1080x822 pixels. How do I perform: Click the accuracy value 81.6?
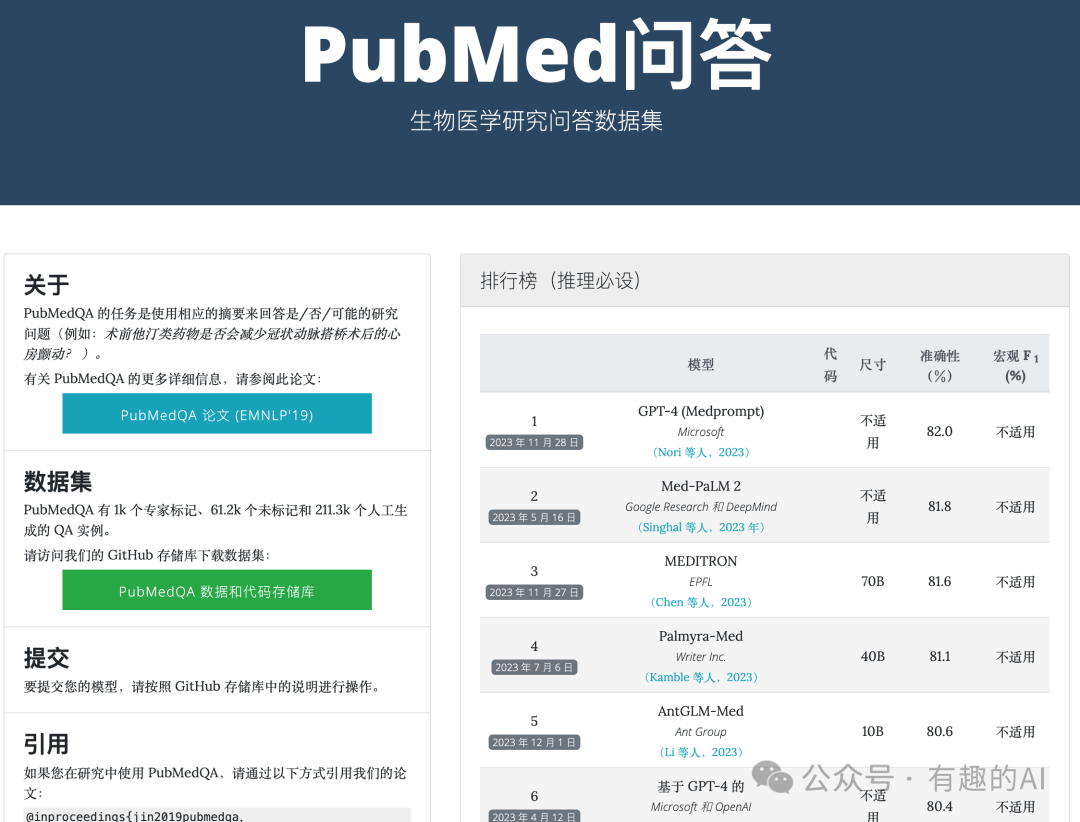(939, 582)
